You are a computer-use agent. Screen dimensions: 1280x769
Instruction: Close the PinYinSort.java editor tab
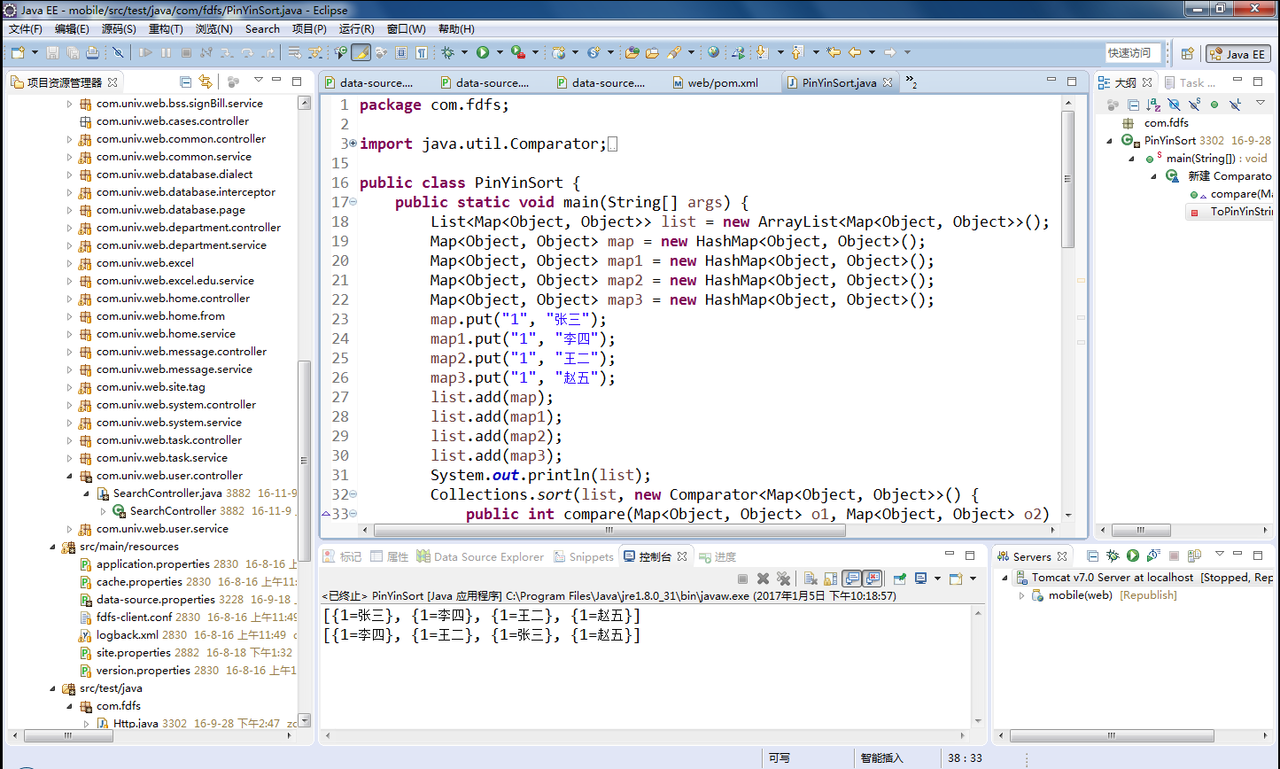point(887,83)
